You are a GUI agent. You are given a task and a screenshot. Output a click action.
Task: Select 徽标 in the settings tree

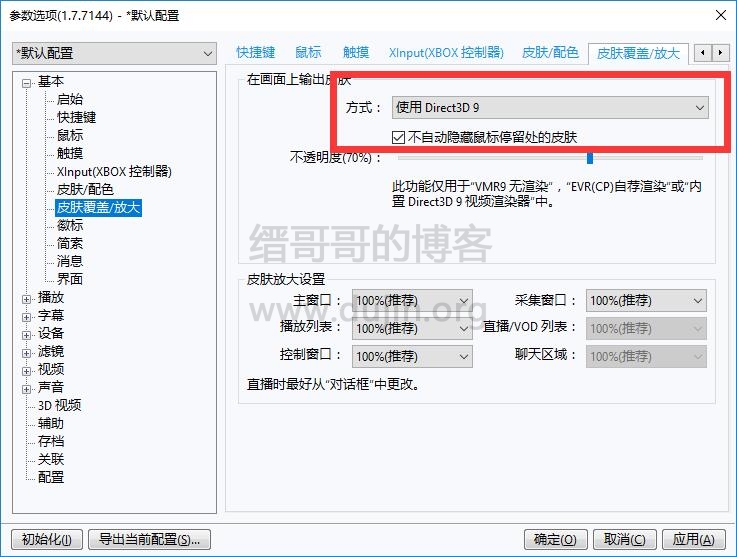(70, 225)
